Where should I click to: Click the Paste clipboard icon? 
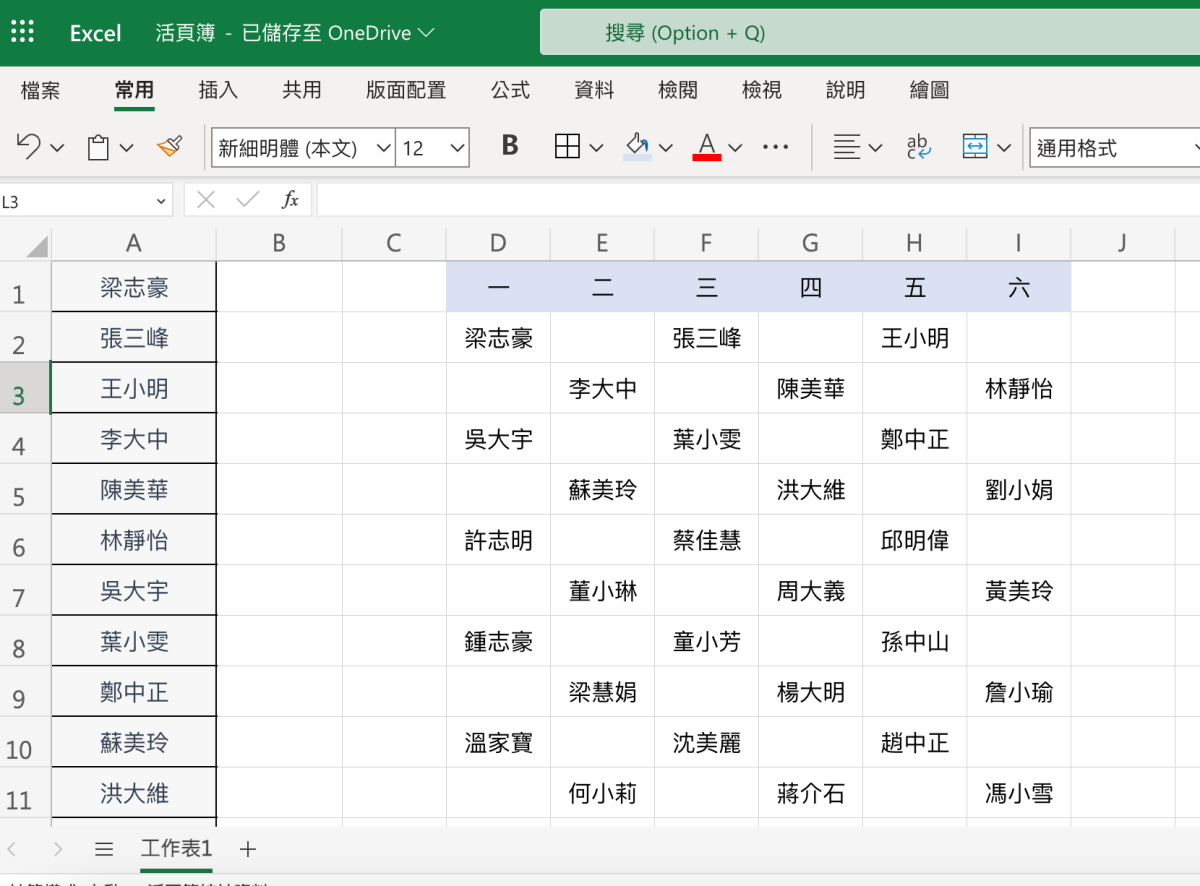click(x=98, y=148)
